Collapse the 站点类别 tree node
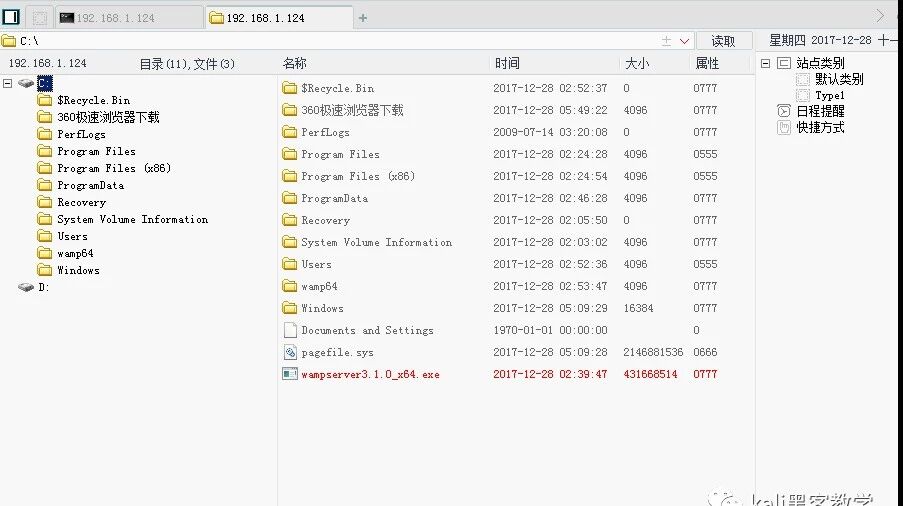This screenshot has height=506, width=903. coord(765,63)
